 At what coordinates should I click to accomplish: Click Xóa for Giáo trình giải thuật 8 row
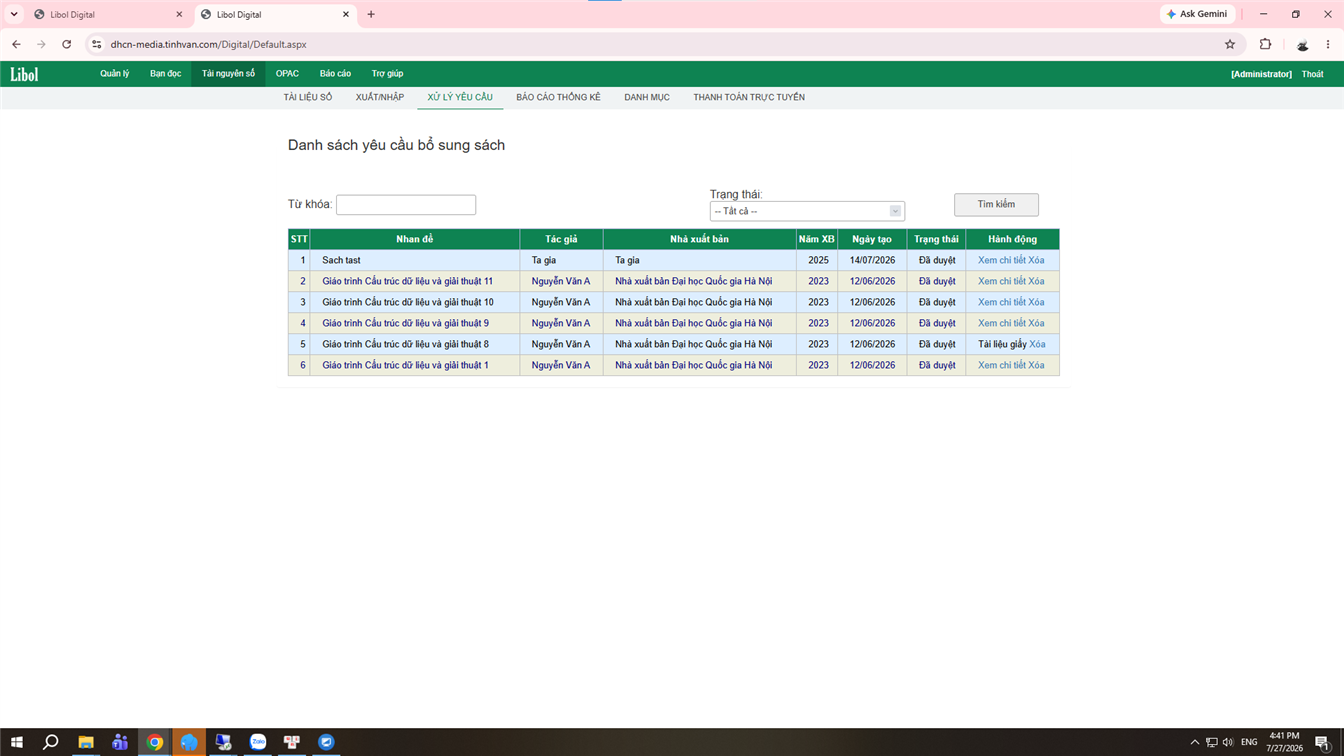click(1037, 344)
